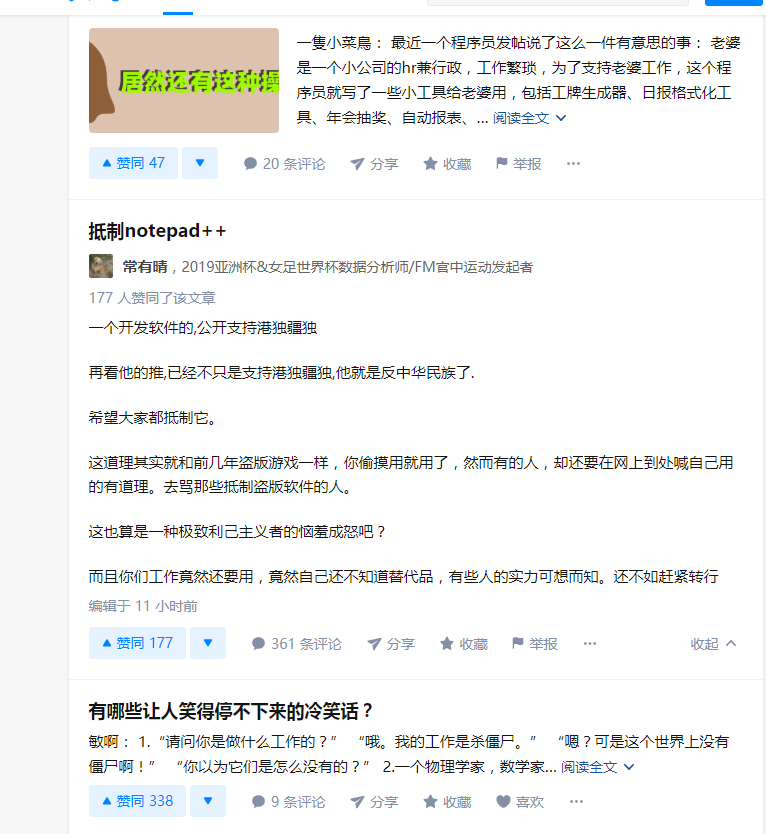
Task: Expand the programmer post via 阅读全文
Action: click(529, 118)
